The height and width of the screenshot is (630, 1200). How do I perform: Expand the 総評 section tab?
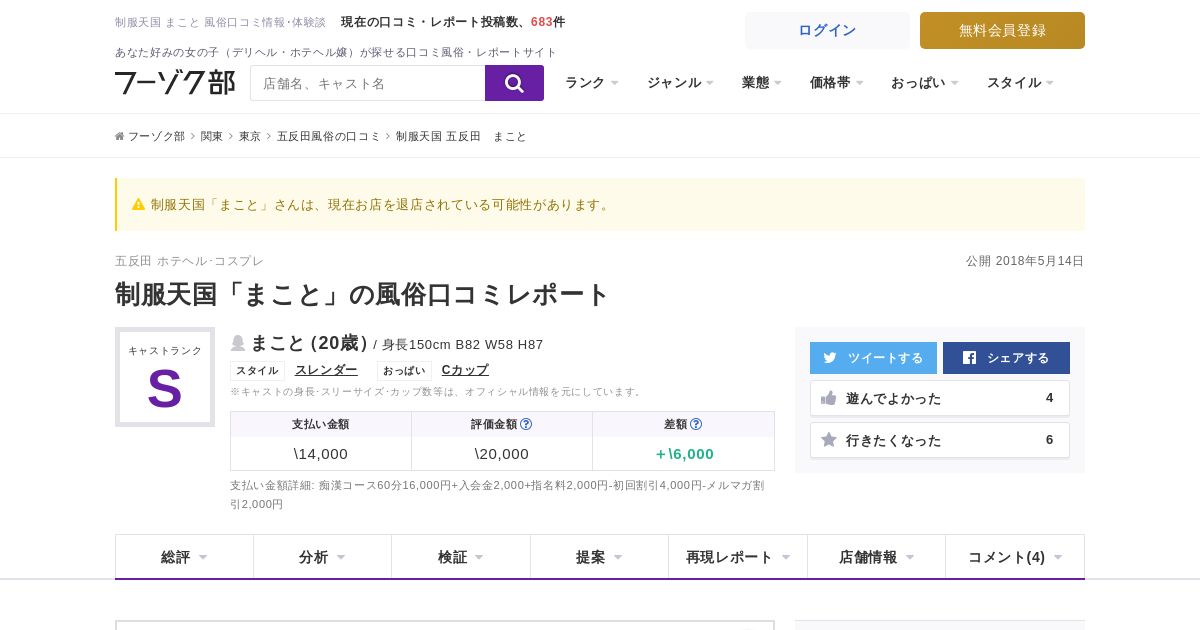pyautogui.click(x=184, y=557)
